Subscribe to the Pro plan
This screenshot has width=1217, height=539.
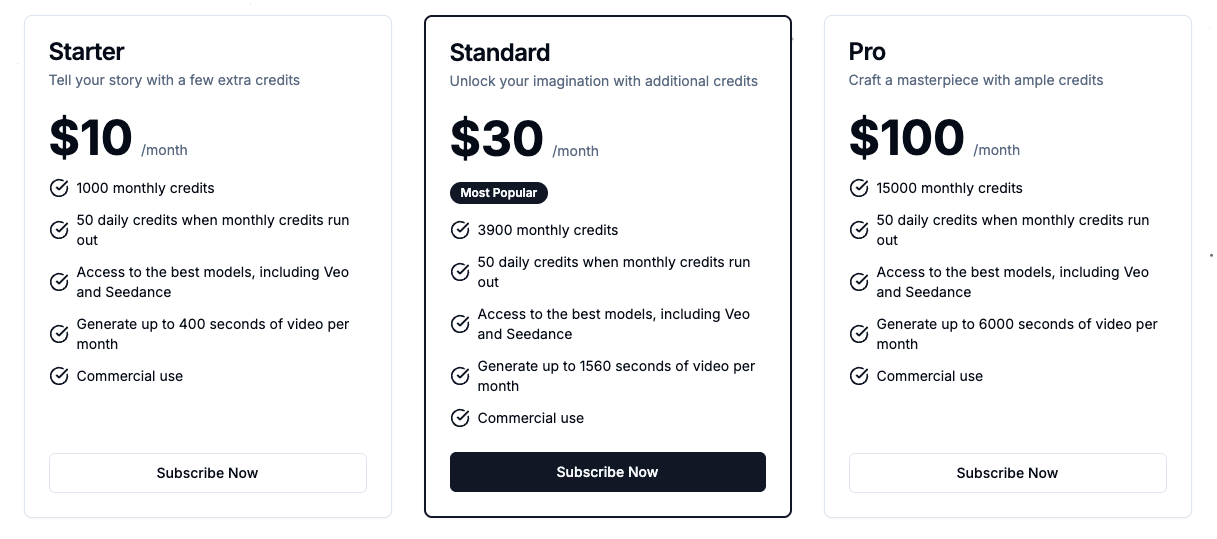coord(1007,473)
